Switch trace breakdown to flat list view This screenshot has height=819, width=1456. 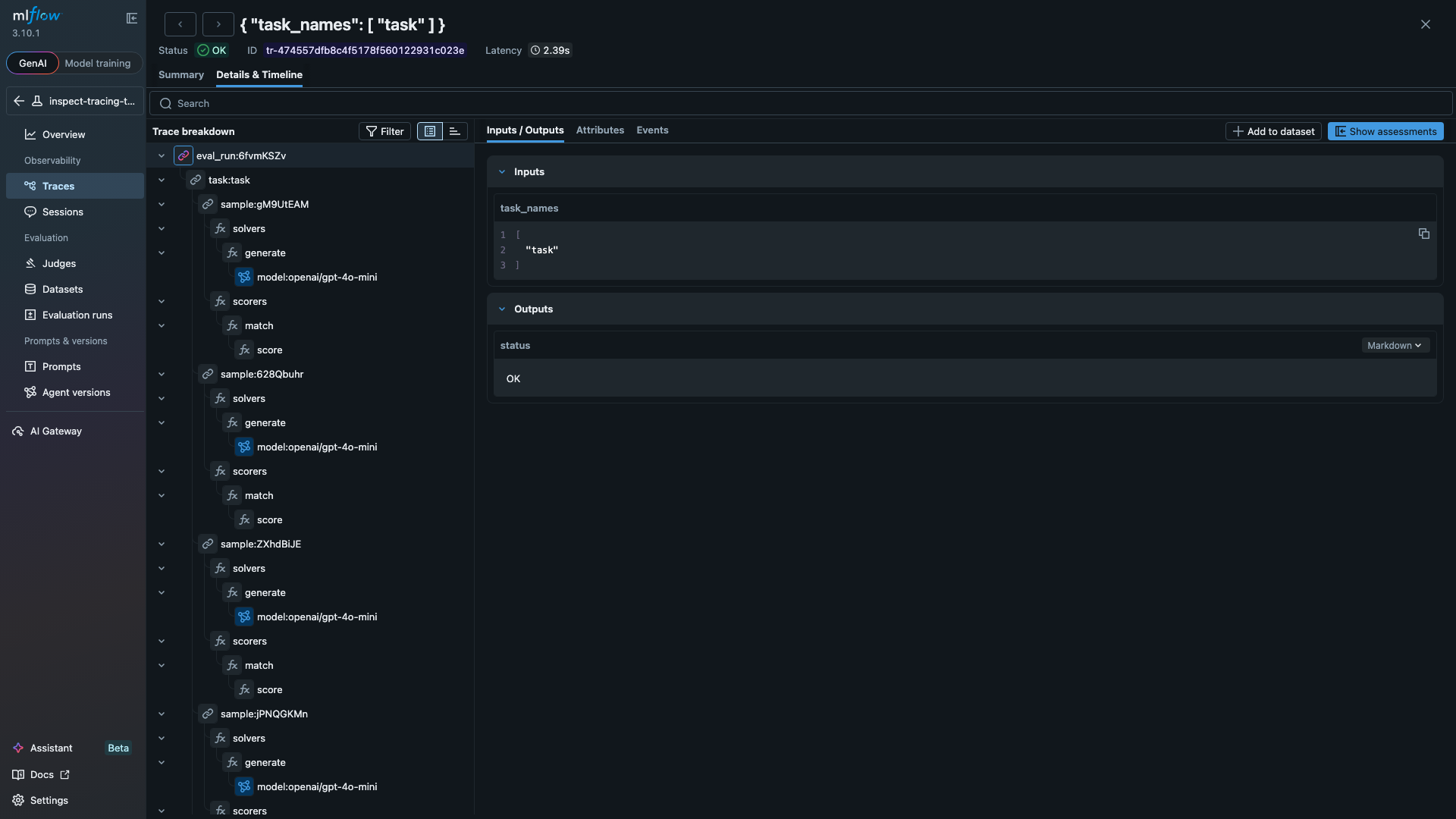point(454,130)
